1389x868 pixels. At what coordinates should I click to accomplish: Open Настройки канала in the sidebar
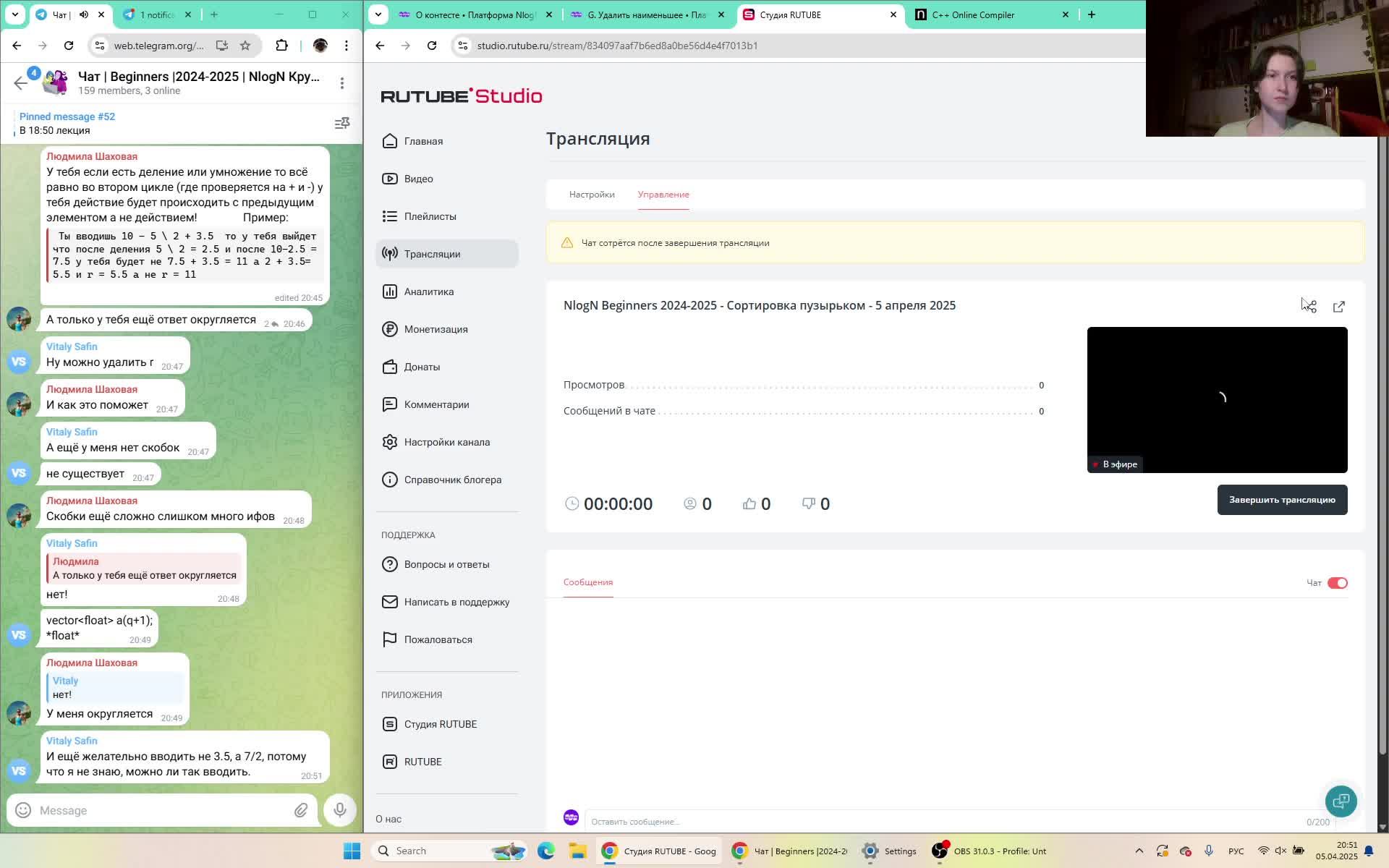[447, 442]
